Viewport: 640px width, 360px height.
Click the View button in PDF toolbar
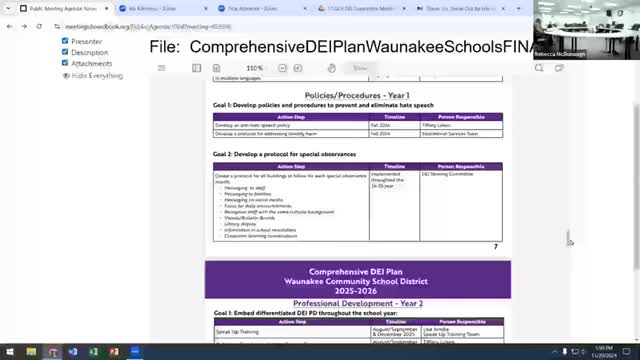(x=360, y=68)
